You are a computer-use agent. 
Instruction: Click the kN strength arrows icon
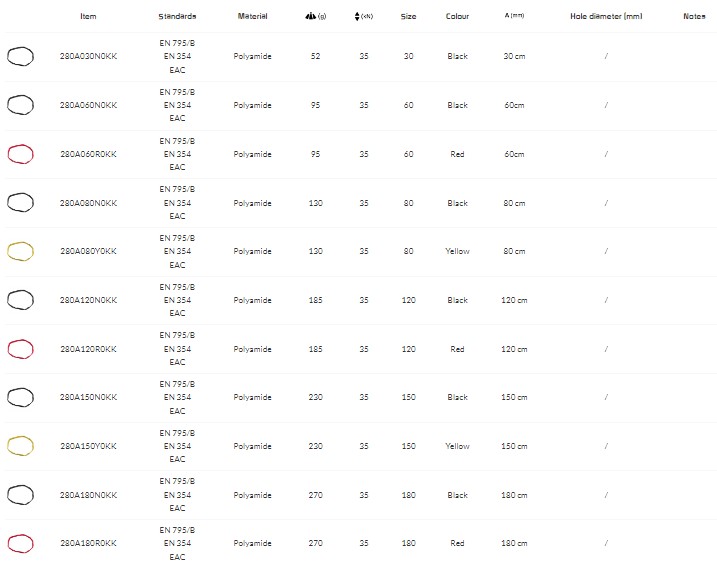point(358,17)
